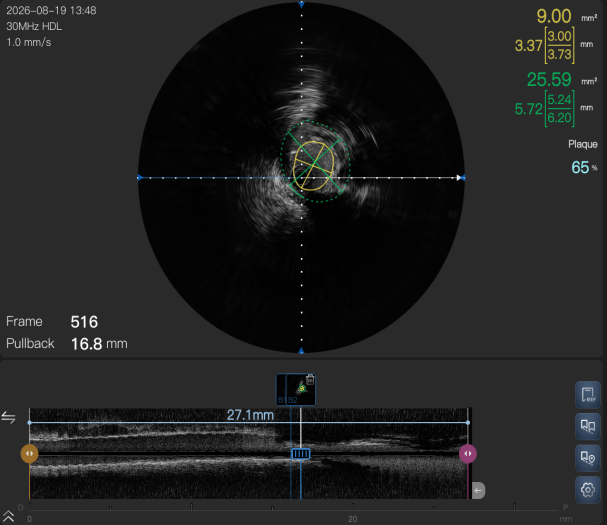Click the bookmark with location pin button
Image resolution: width=607 pixels, height=525 pixels.
tap(588, 458)
